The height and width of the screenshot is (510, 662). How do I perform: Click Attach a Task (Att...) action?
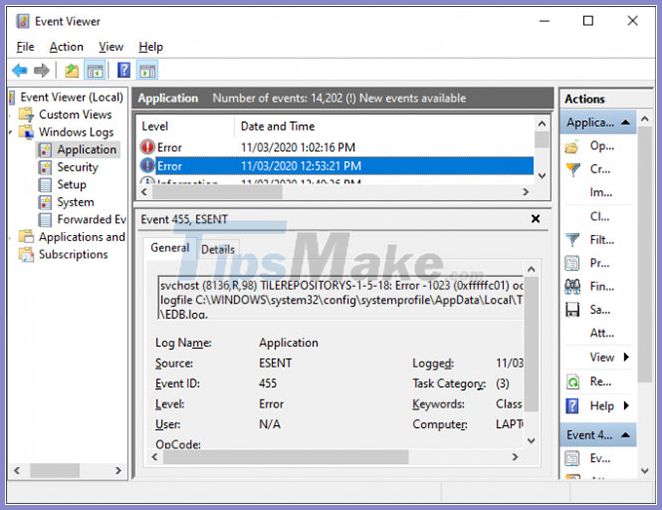pyautogui.click(x=602, y=334)
